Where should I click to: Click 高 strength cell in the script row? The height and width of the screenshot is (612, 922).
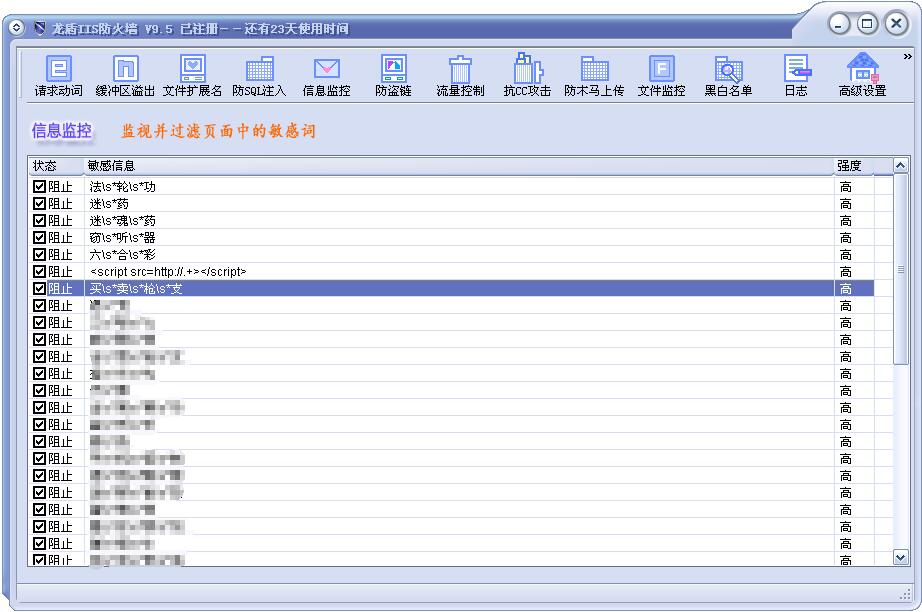click(x=846, y=272)
